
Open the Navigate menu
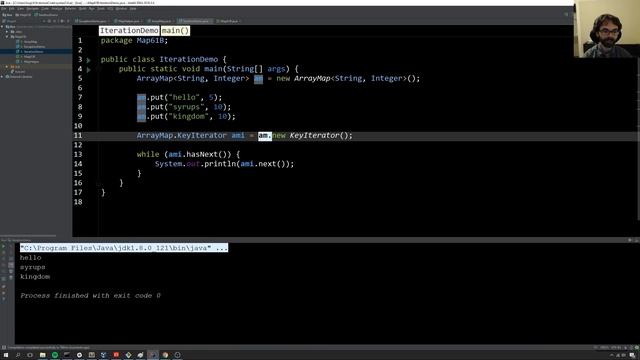pyautogui.click(x=33, y=9)
